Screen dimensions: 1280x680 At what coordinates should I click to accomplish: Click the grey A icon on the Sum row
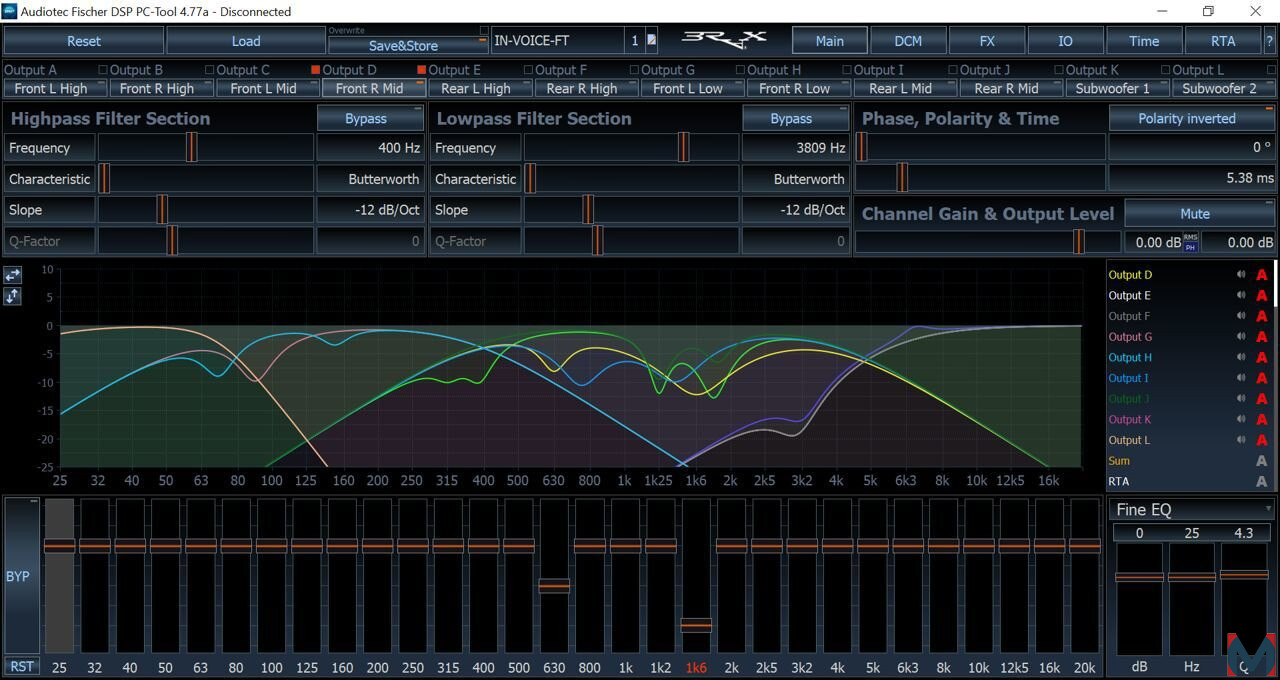[x=1262, y=461]
